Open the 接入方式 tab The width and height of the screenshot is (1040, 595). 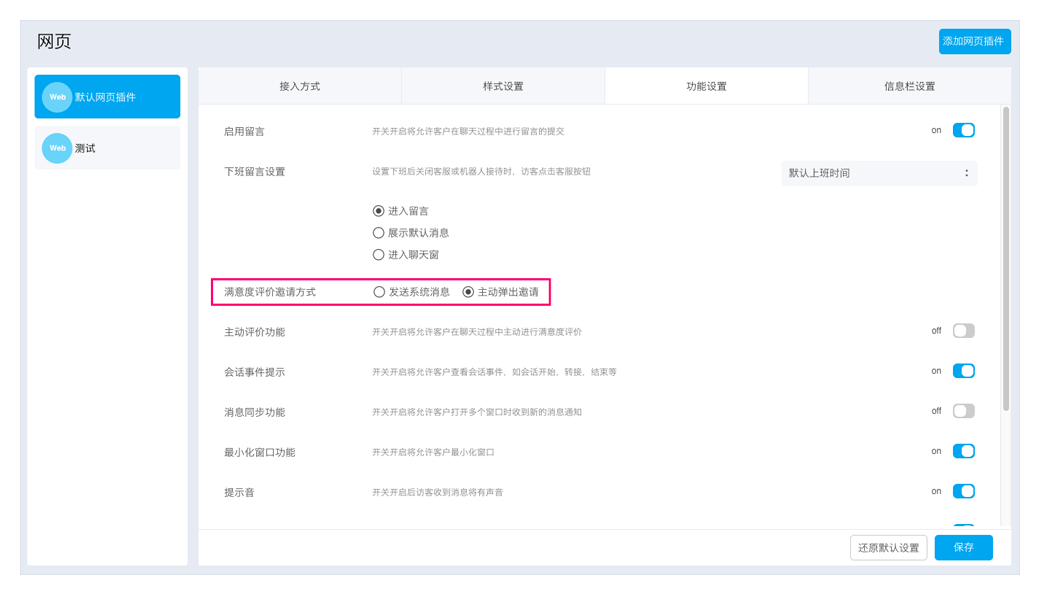click(300, 86)
